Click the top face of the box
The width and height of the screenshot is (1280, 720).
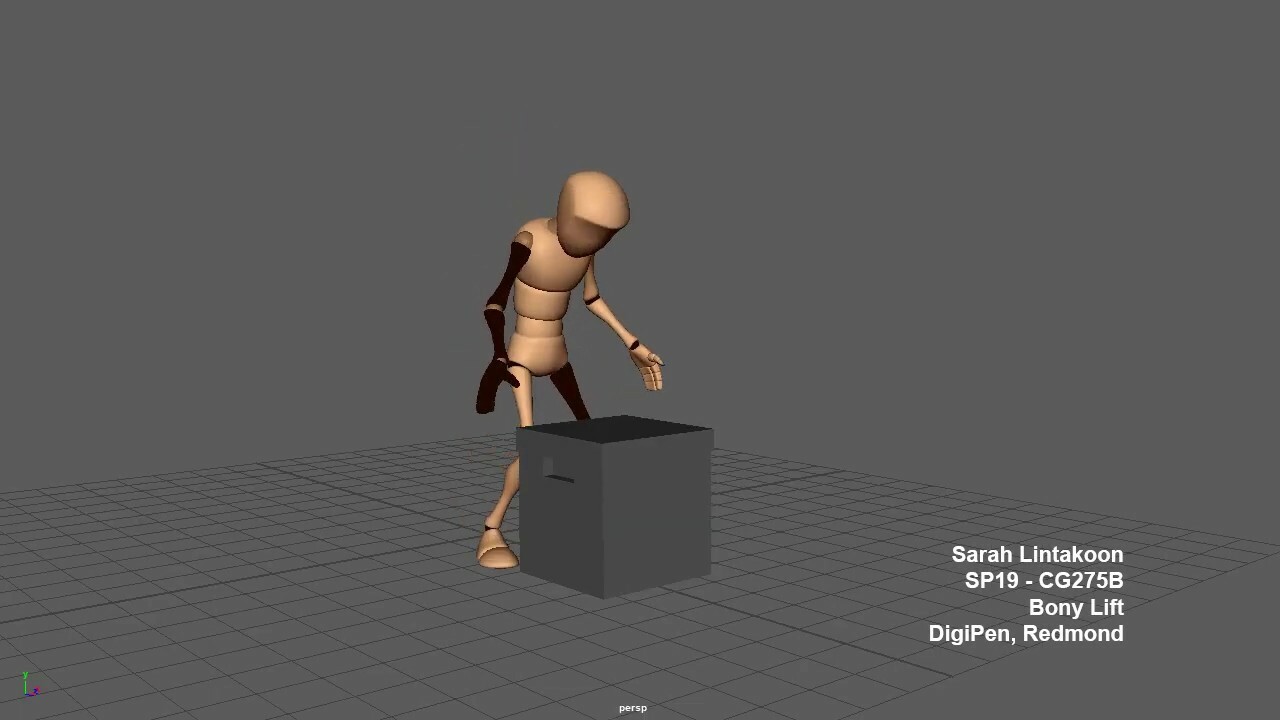point(615,430)
